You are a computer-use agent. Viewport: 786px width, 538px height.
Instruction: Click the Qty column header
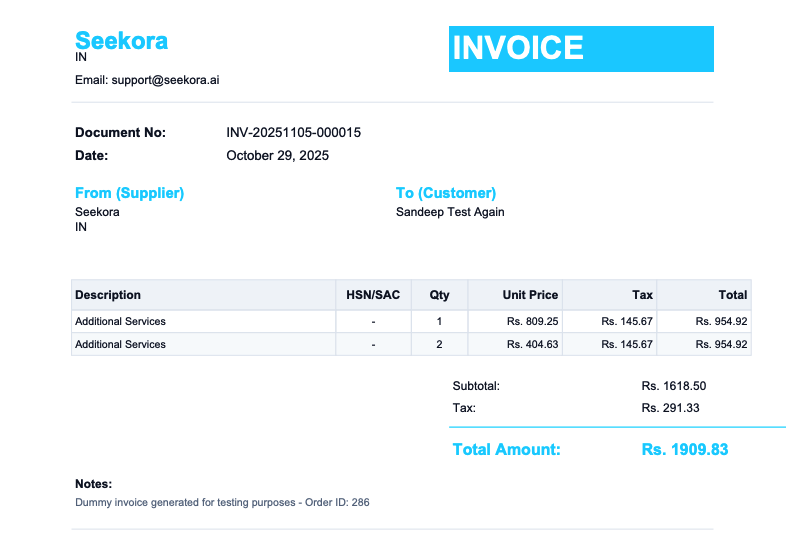[x=439, y=295]
